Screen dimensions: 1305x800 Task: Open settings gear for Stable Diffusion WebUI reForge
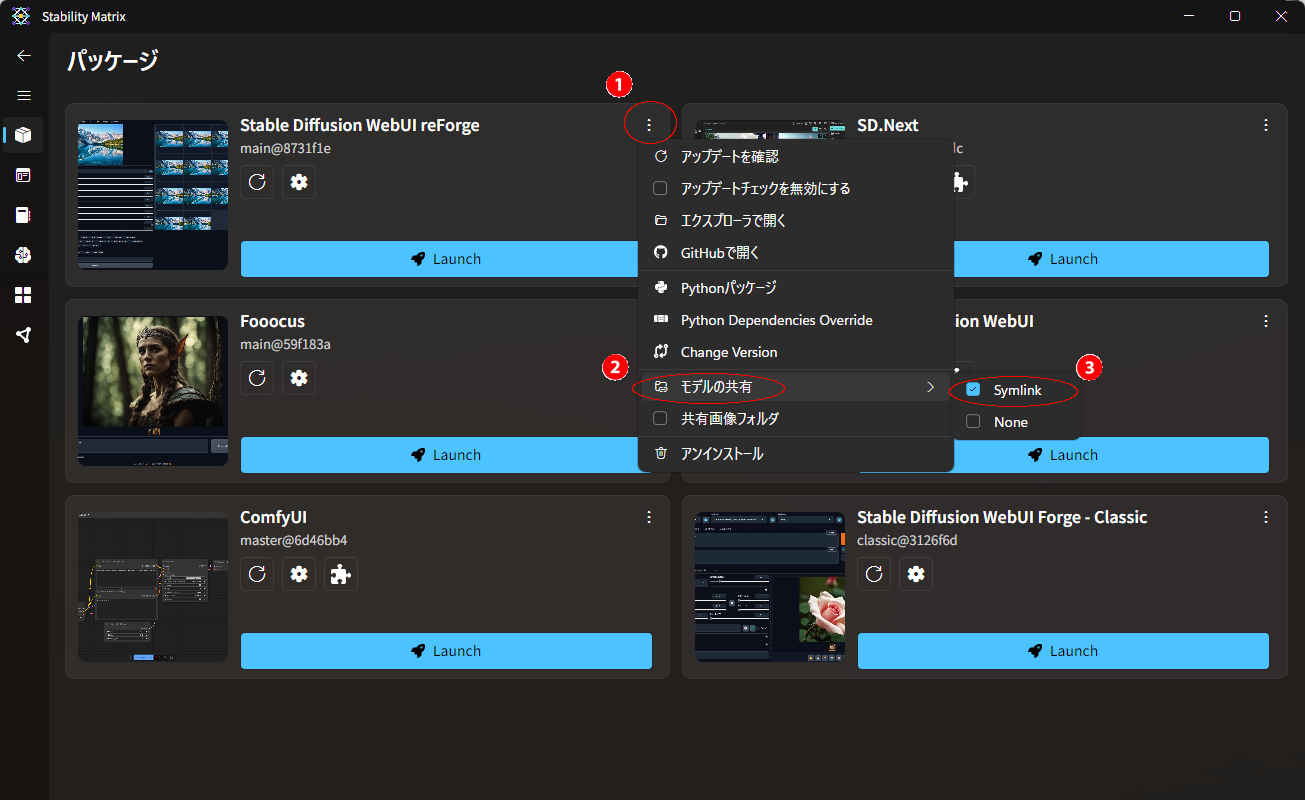click(299, 182)
